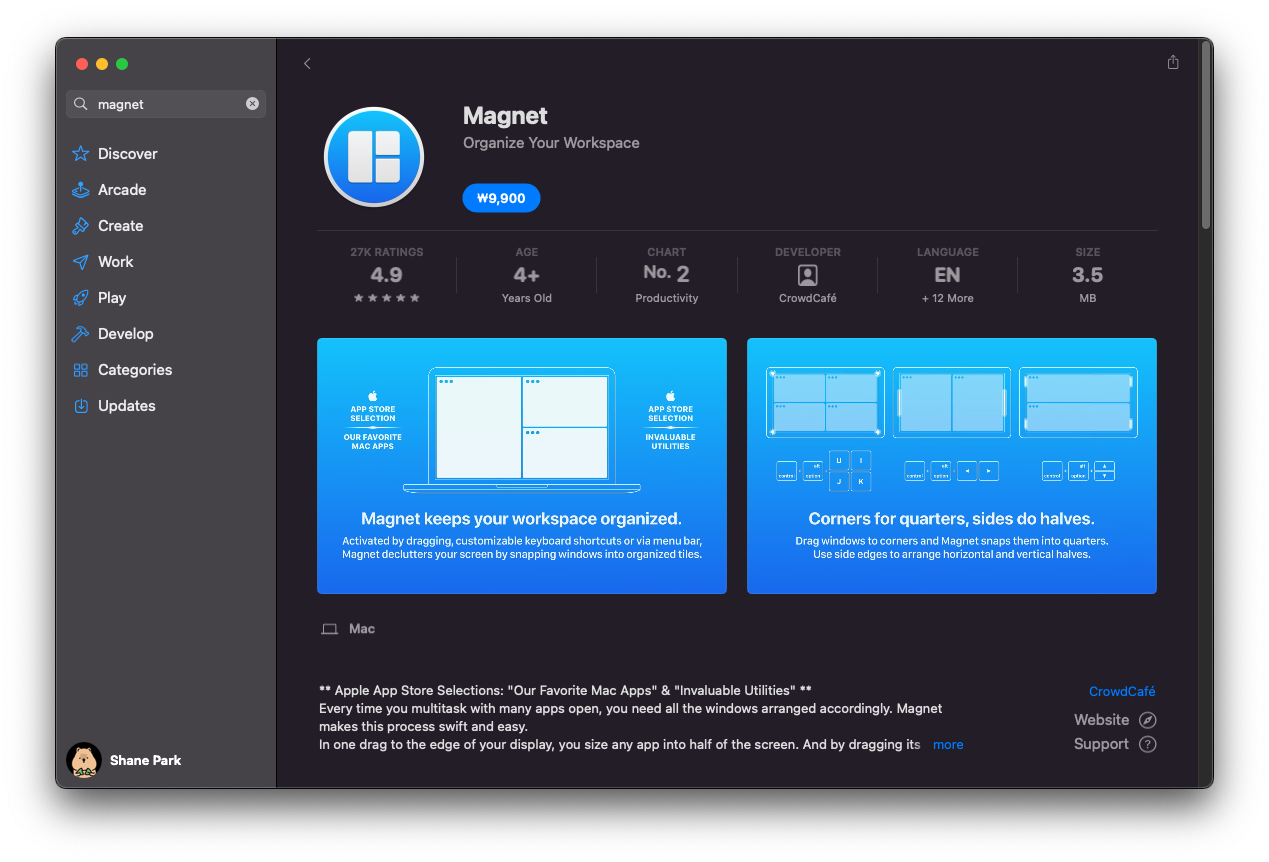Open Shane Park account name

(145, 760)
